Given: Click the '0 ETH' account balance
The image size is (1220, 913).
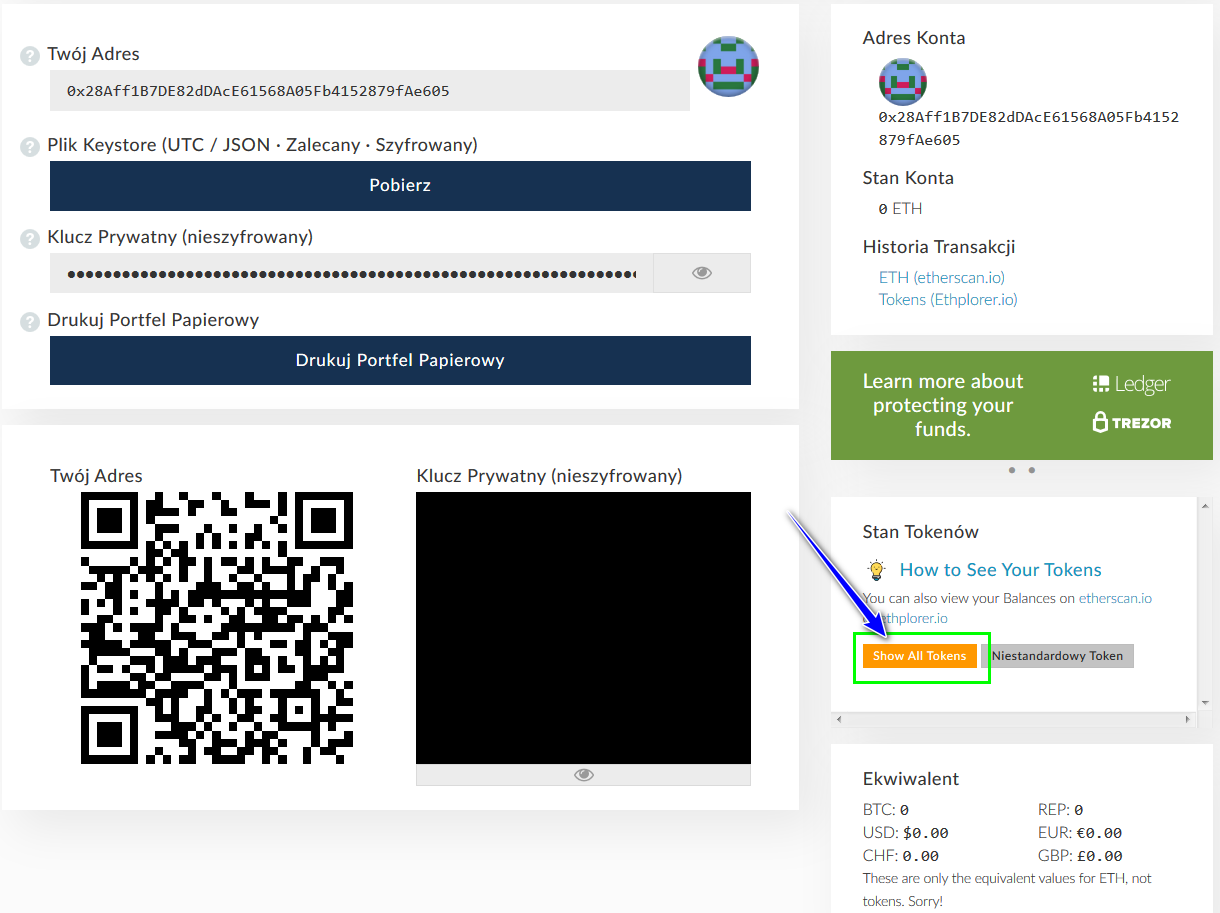Looking at the screenshot, I should pos(900,209).
